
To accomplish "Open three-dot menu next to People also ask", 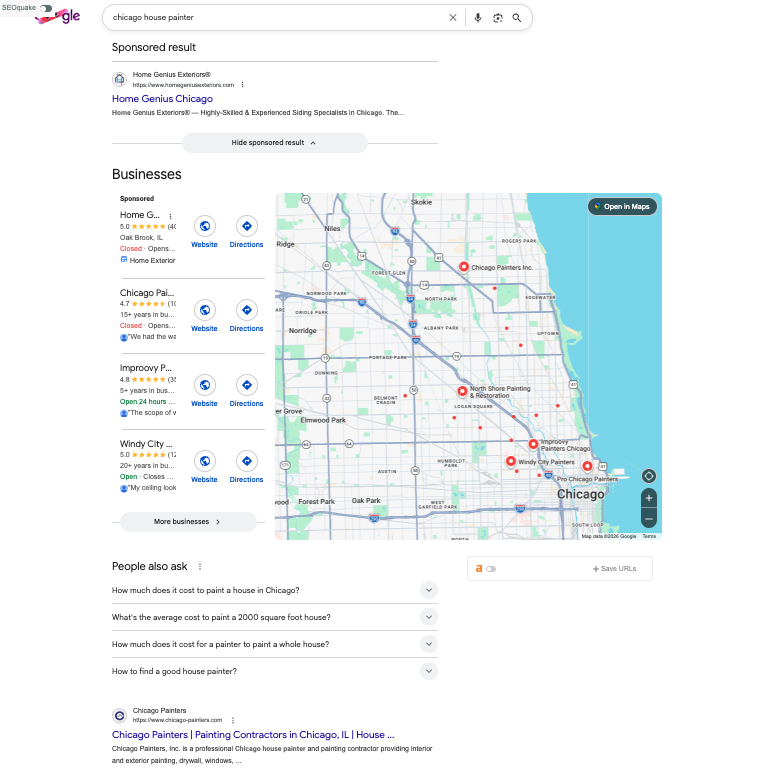I will (x=200, y=567).
